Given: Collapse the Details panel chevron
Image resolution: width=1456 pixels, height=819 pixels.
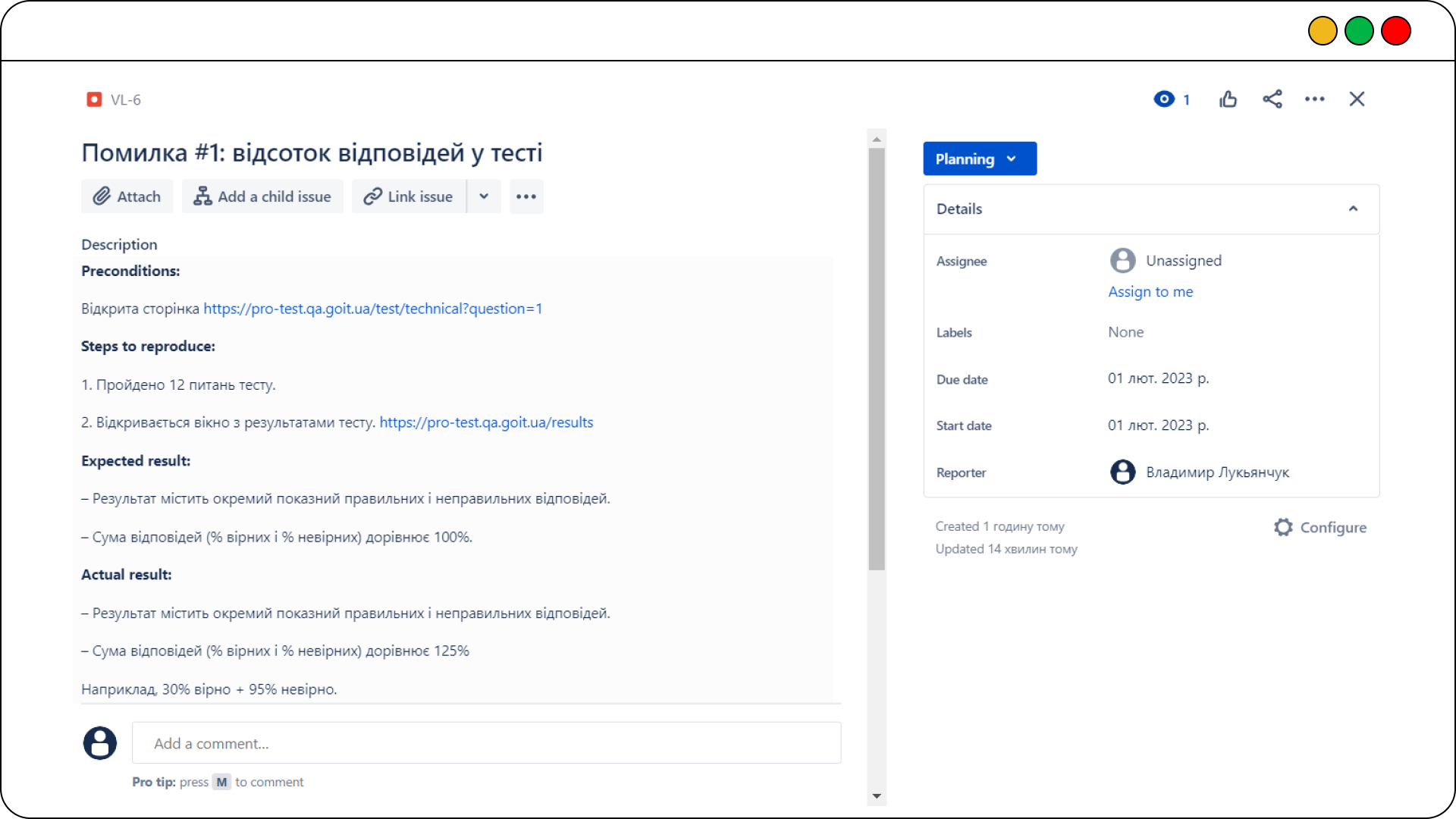Looking at the screenshot, I should [x=1354, y=209].
